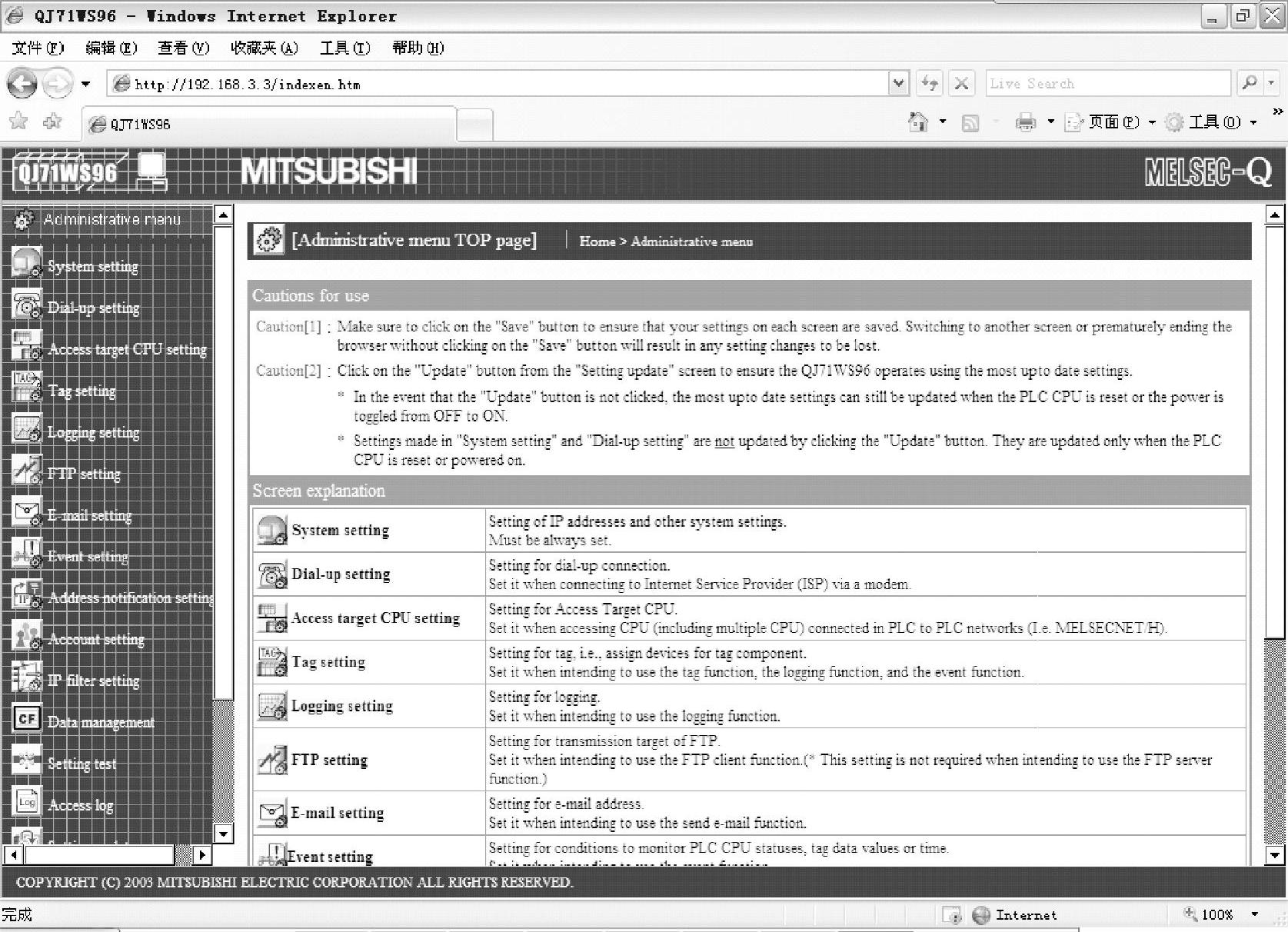Click the Access target CPU setting sidebar icon

point(27,347)
